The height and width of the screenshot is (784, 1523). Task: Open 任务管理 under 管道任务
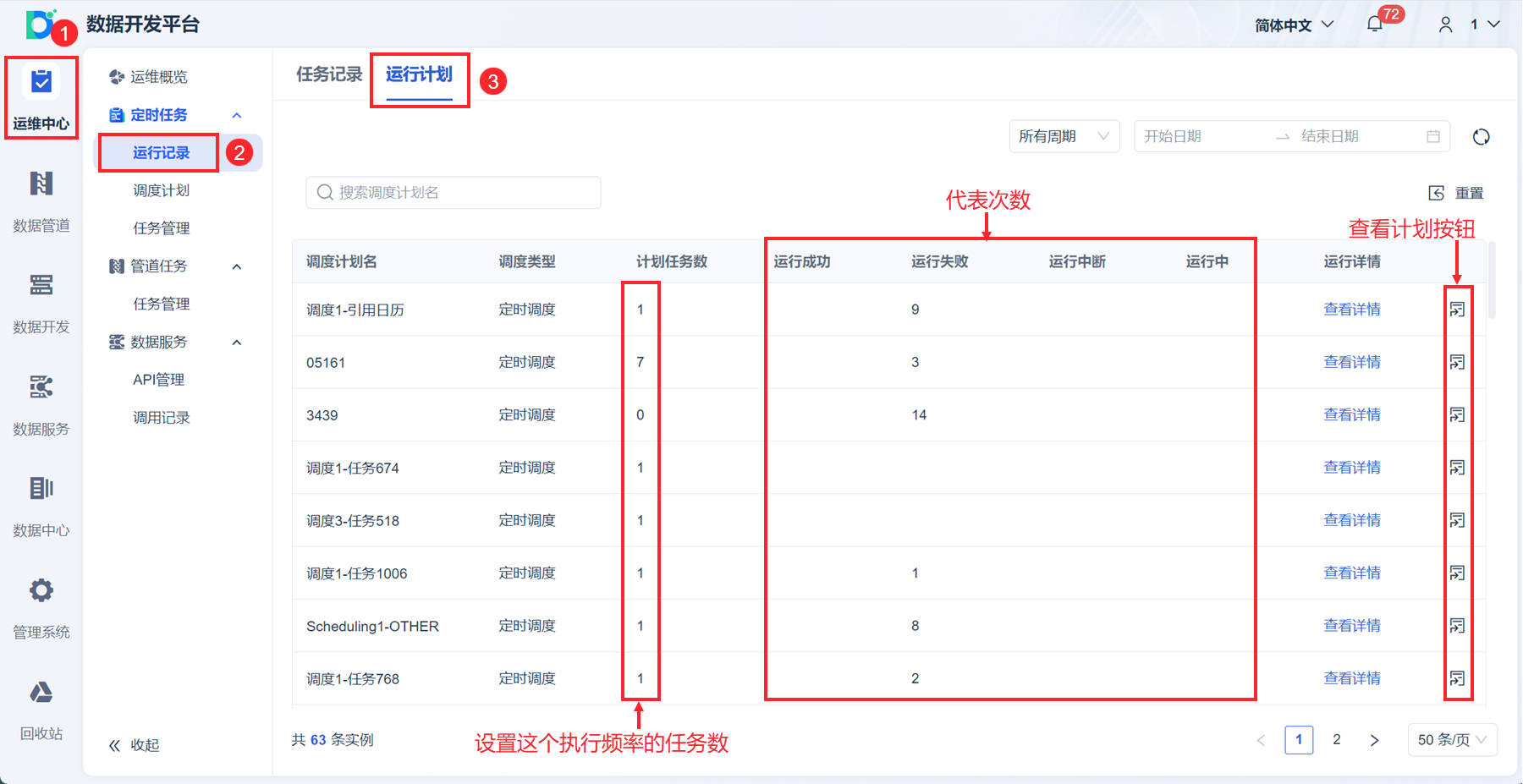[x=162, y=304]
